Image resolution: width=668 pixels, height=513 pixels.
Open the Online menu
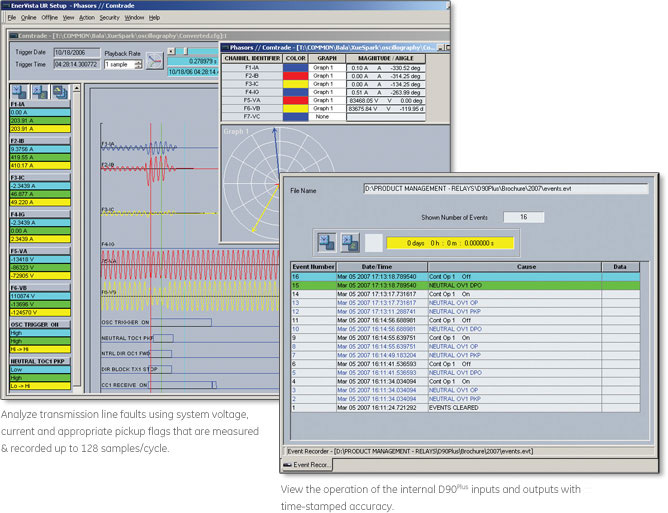click(x=29, y=17)
